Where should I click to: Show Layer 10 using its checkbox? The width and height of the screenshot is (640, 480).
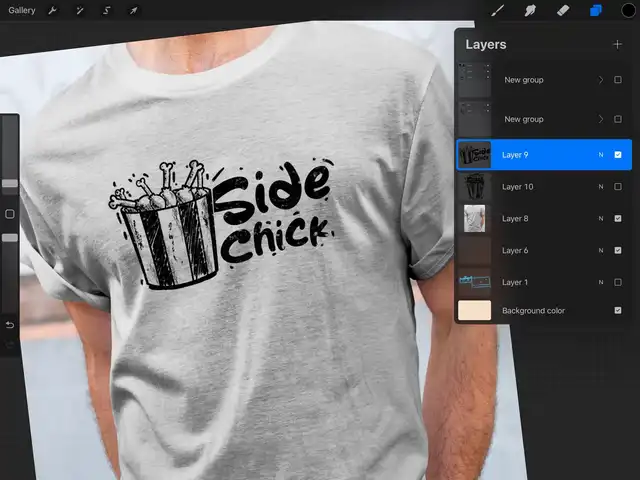618,187
